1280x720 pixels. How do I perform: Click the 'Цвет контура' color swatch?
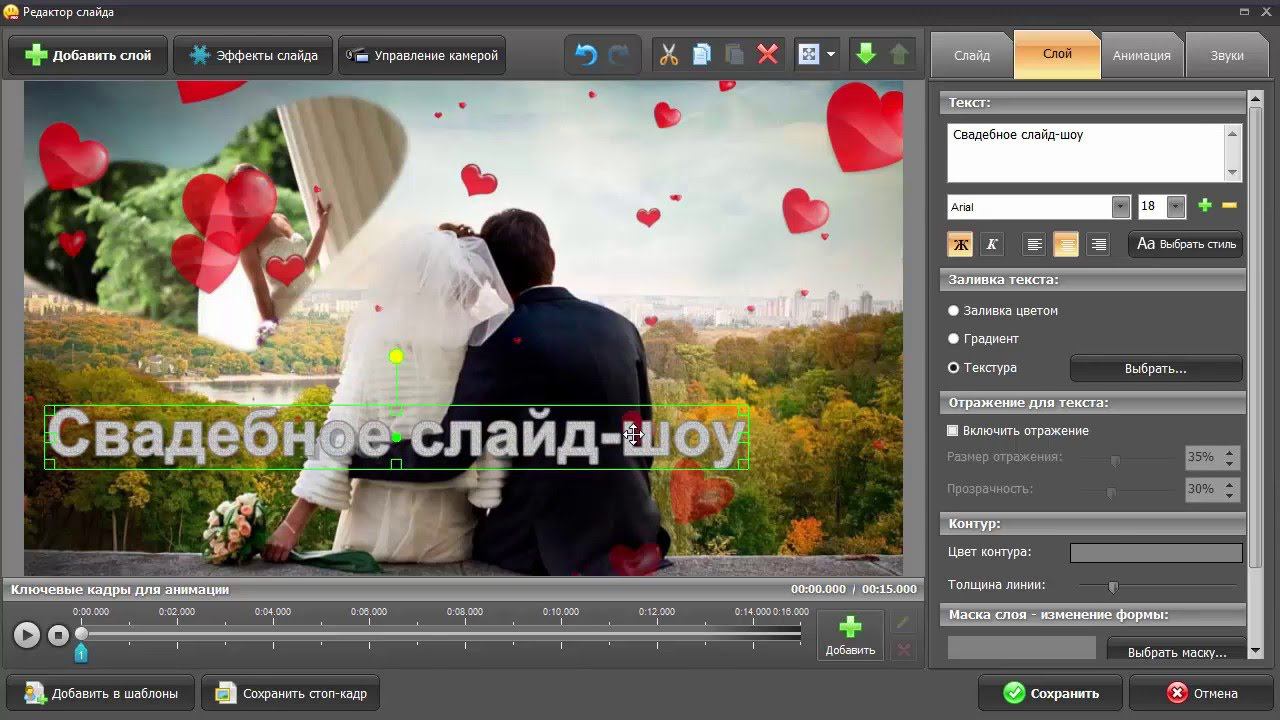[x=1156, y=552]
